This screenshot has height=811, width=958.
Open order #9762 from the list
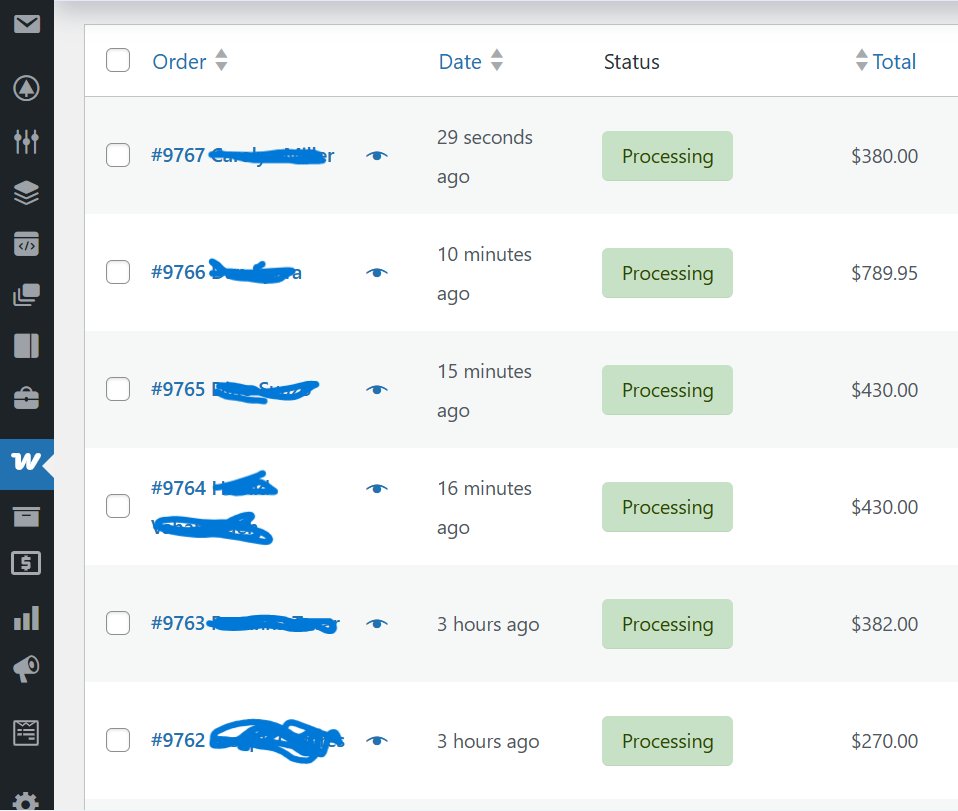point(178,740)
